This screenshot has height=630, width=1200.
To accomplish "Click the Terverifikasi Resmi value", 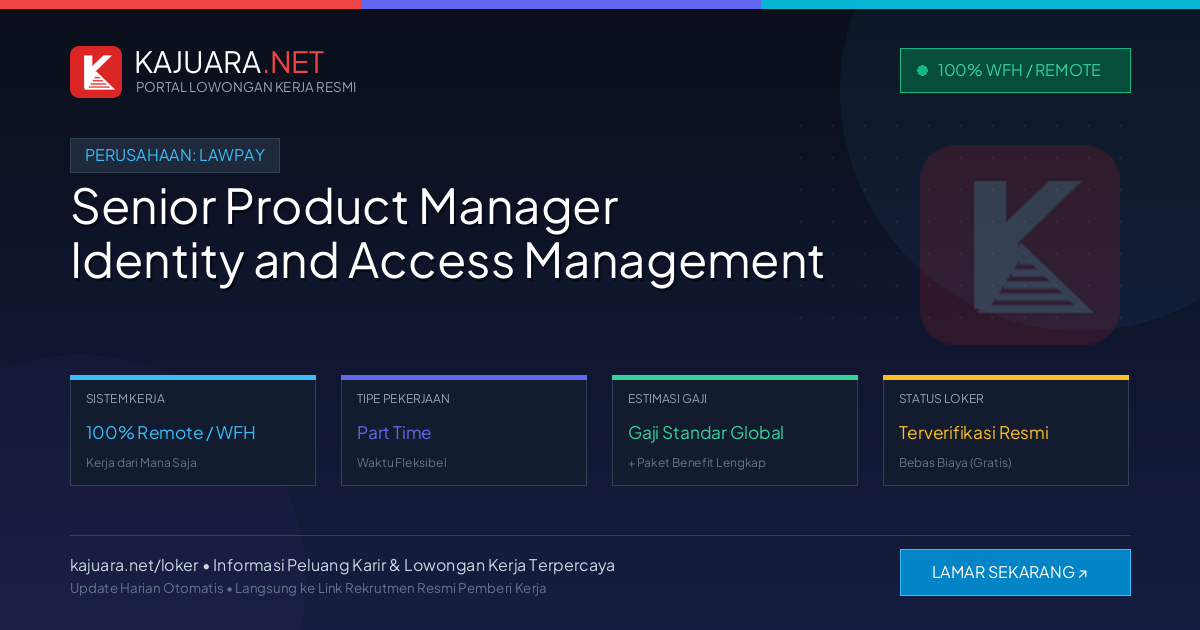I will tap(974, 433).
